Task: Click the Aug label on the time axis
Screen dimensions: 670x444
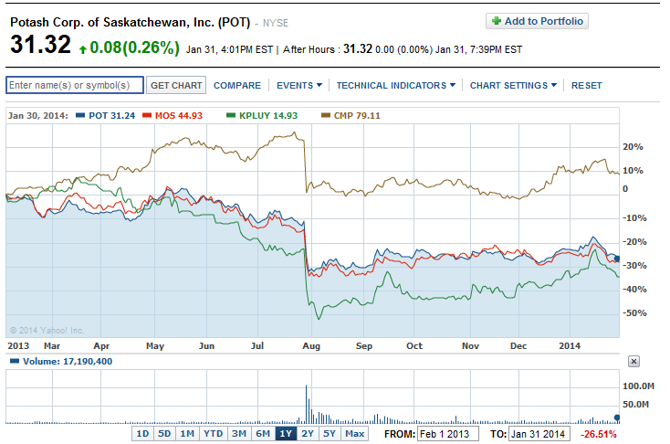Action: 311,346
